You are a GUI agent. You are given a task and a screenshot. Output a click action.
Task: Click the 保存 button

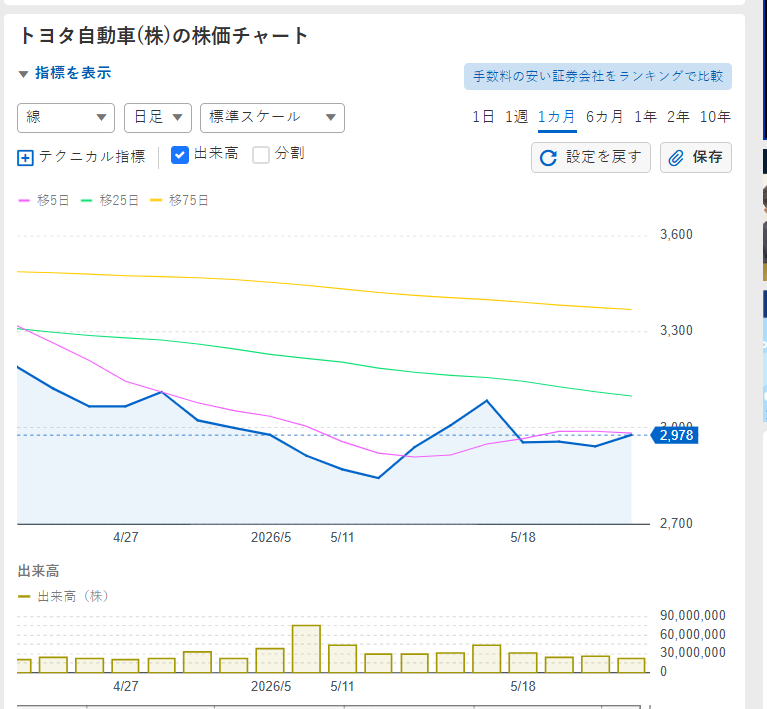696,158
